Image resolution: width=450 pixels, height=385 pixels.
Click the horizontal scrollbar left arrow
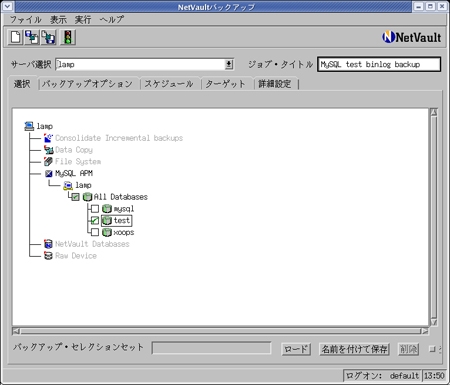pyautogui.click(x=16, y=331)
